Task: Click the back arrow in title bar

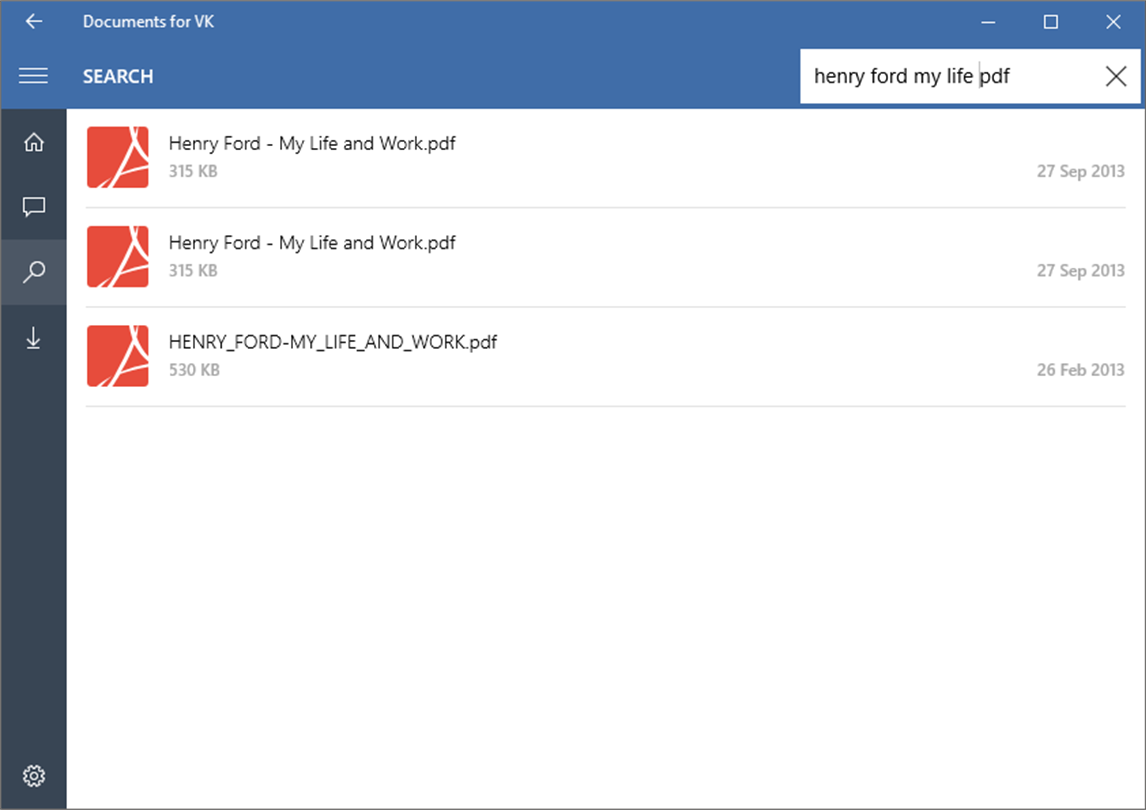Action: (34, 21)
